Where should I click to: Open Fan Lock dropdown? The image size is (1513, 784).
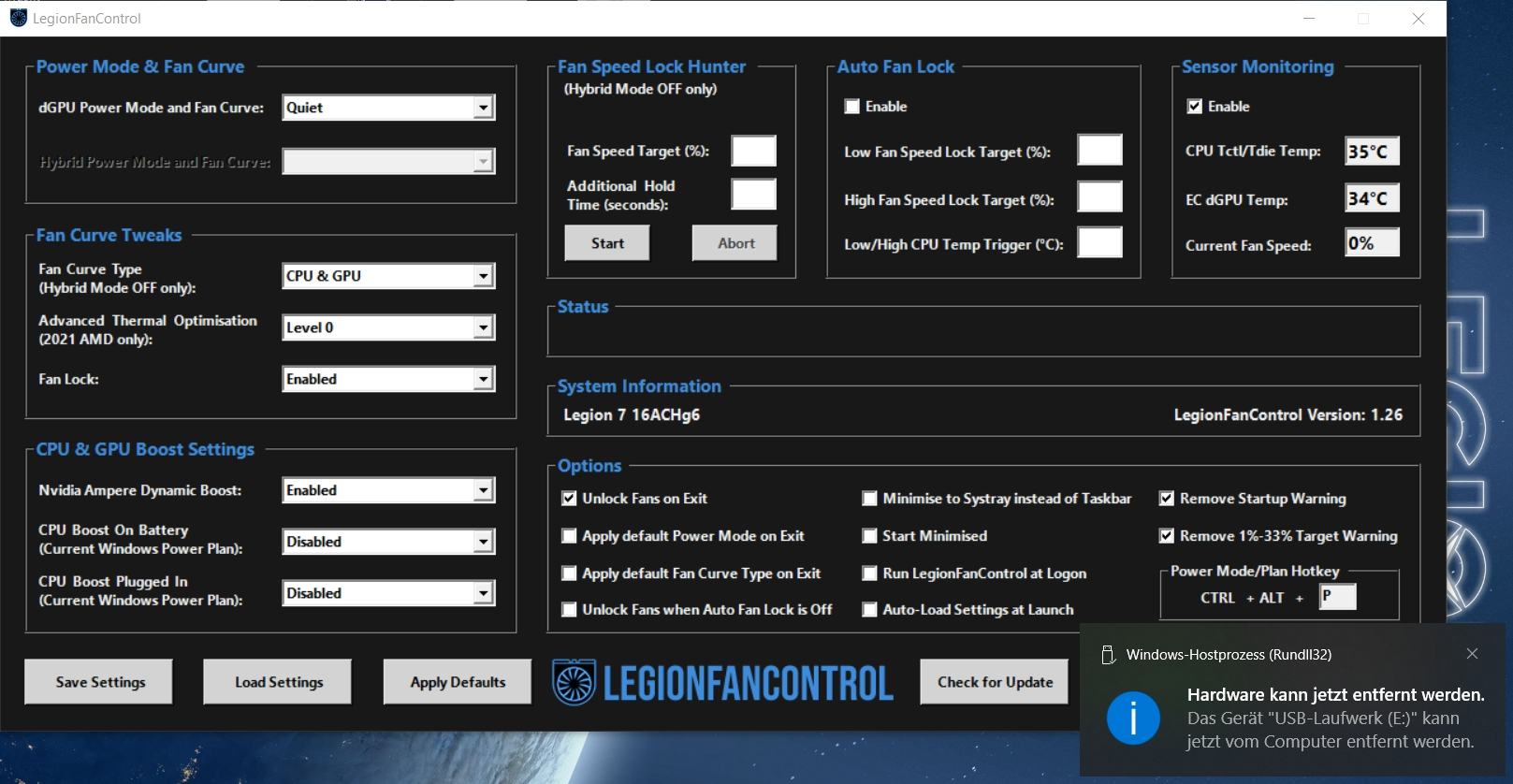(x=388, y=379)
